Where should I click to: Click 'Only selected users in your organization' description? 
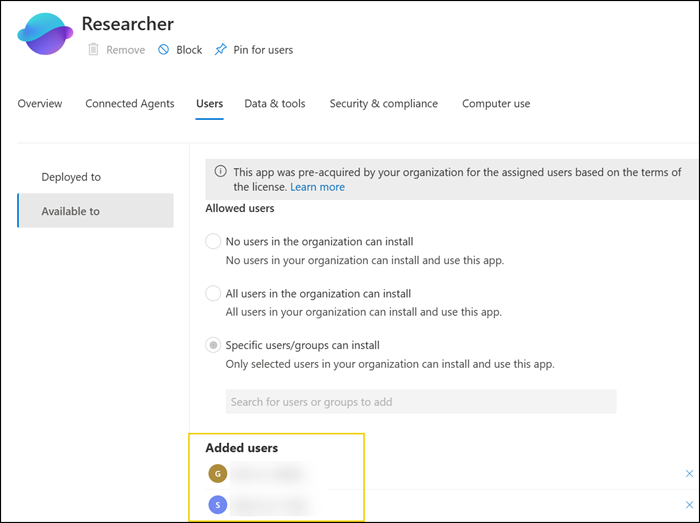(x=390, y=364)
